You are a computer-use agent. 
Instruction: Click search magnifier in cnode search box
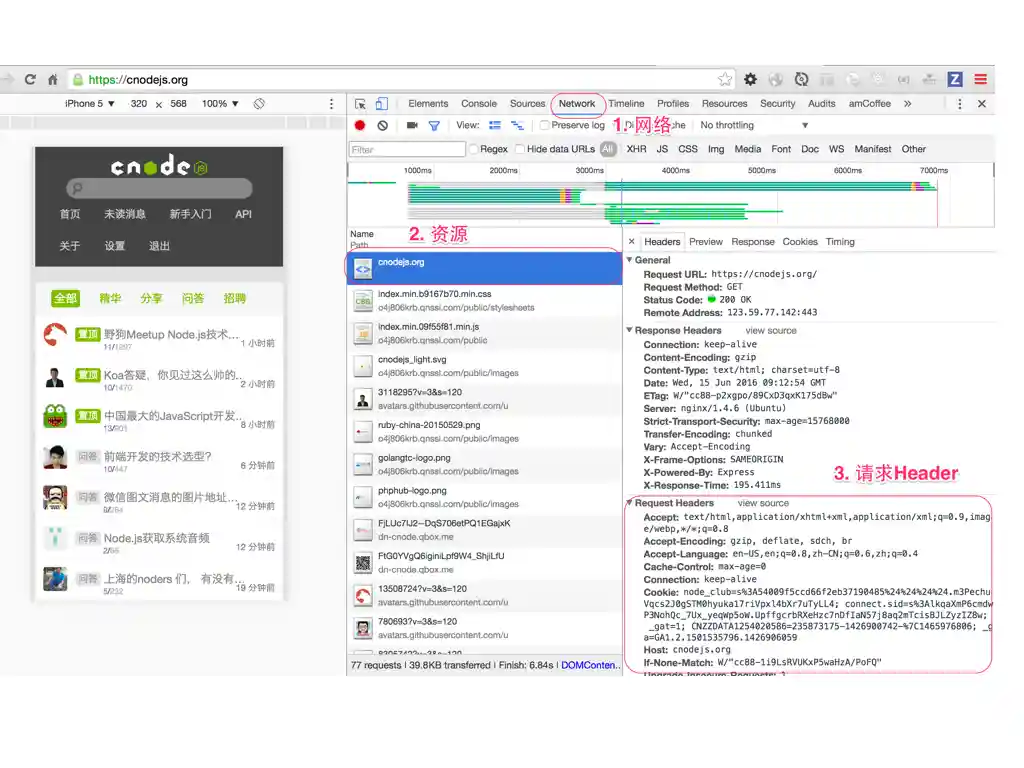coord(78,189)
